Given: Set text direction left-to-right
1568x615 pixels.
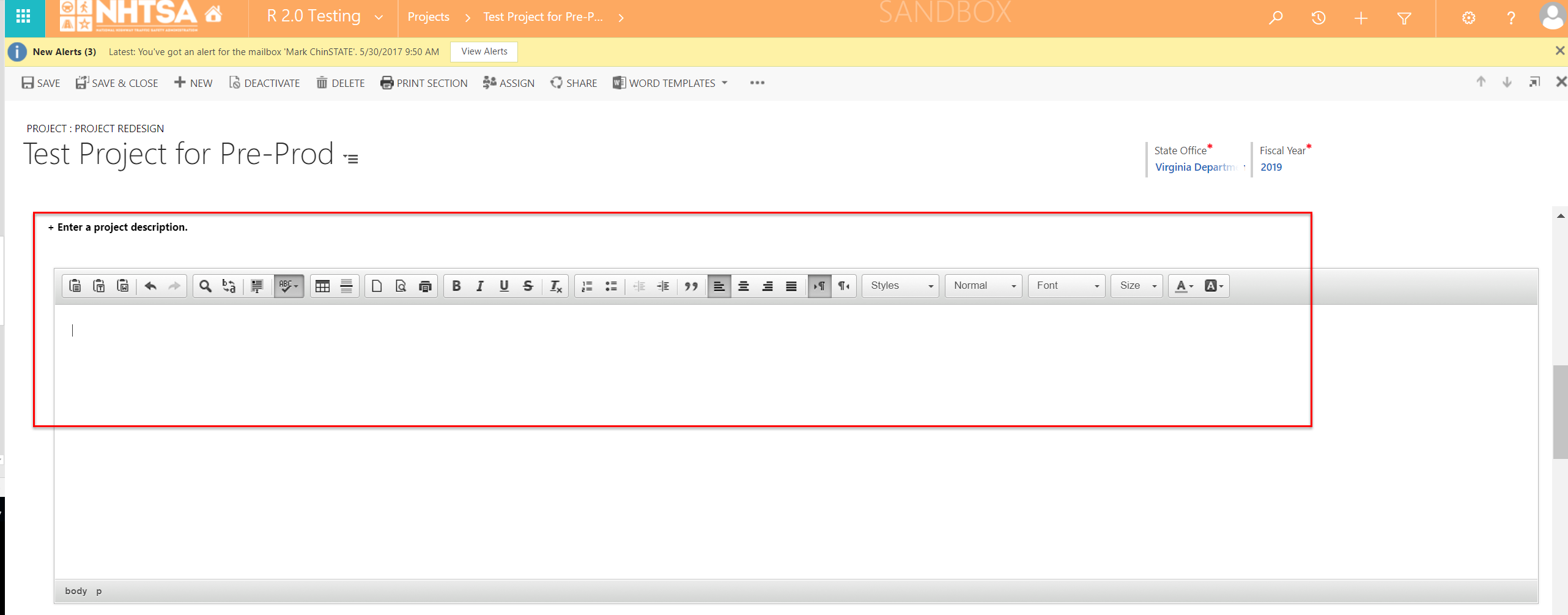Looking at the screenshot, I should coord(819,286).
